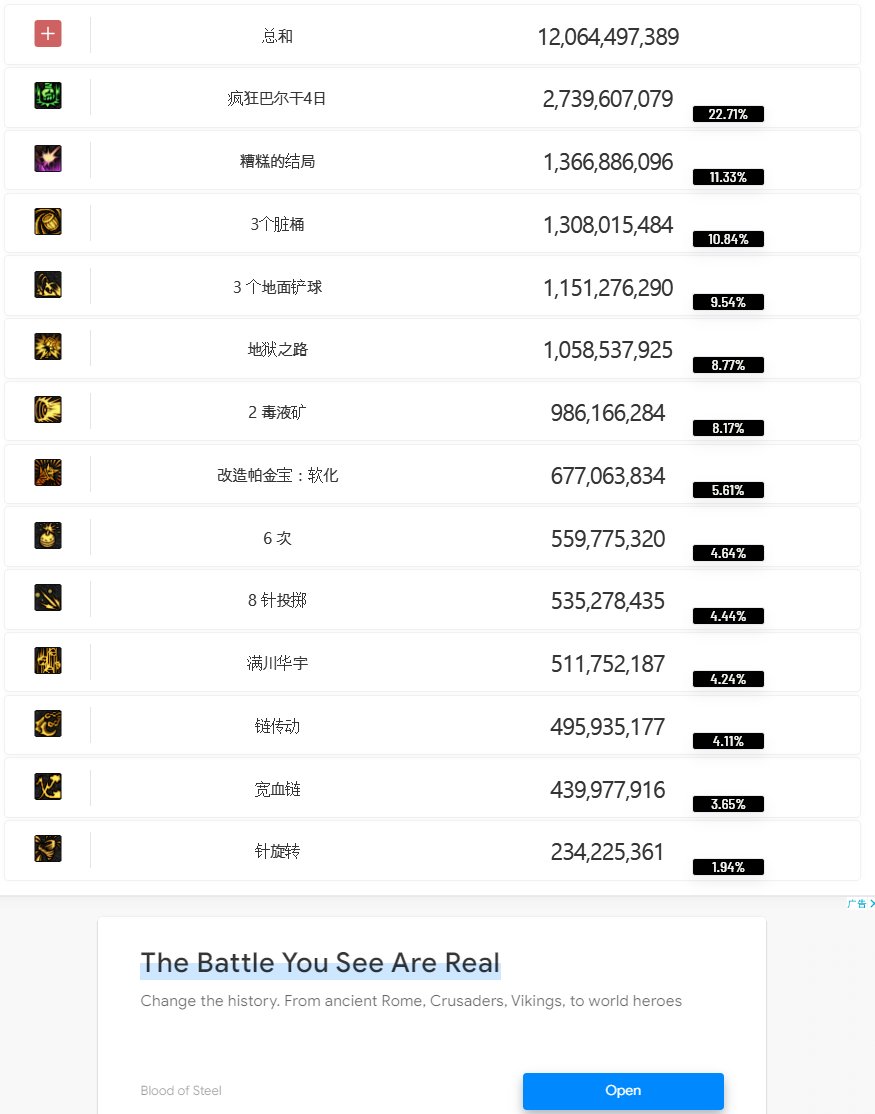Open the barrel icon for 3个脏桶
875x1114 pixels.
click(x=48, y=222)
